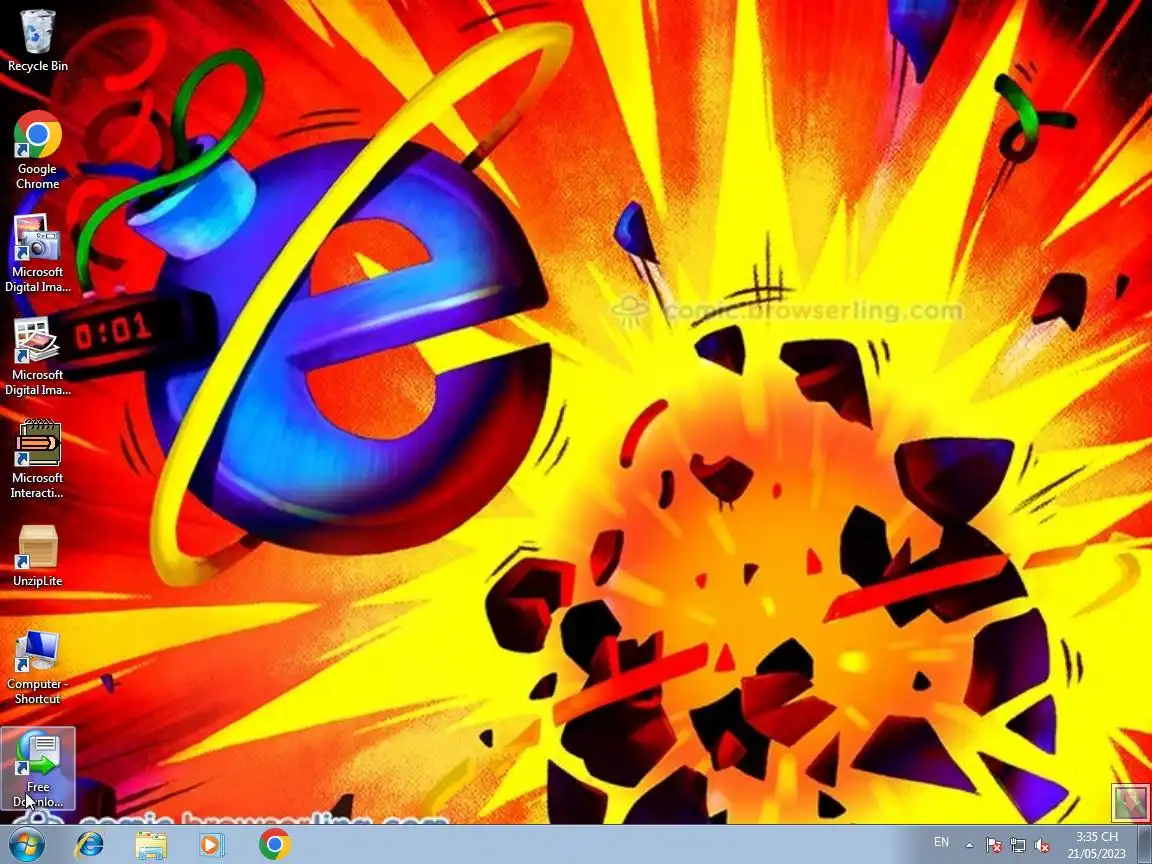Click the Show desktop strip at the taskbar end

[1145, 845]
